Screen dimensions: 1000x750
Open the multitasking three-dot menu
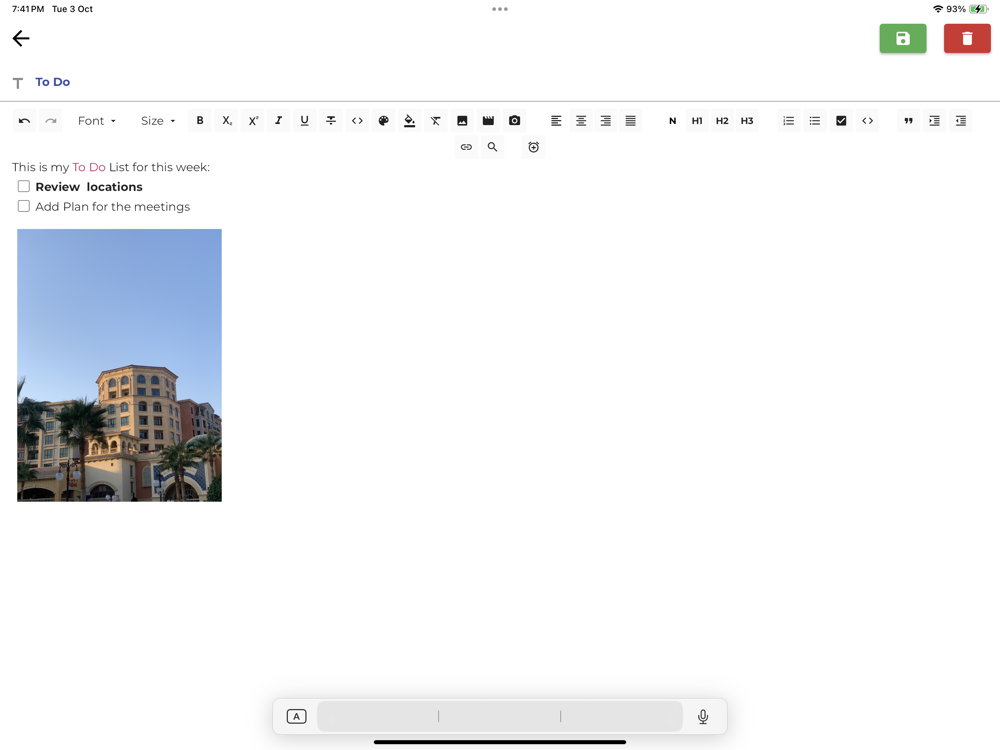(500, 9)
